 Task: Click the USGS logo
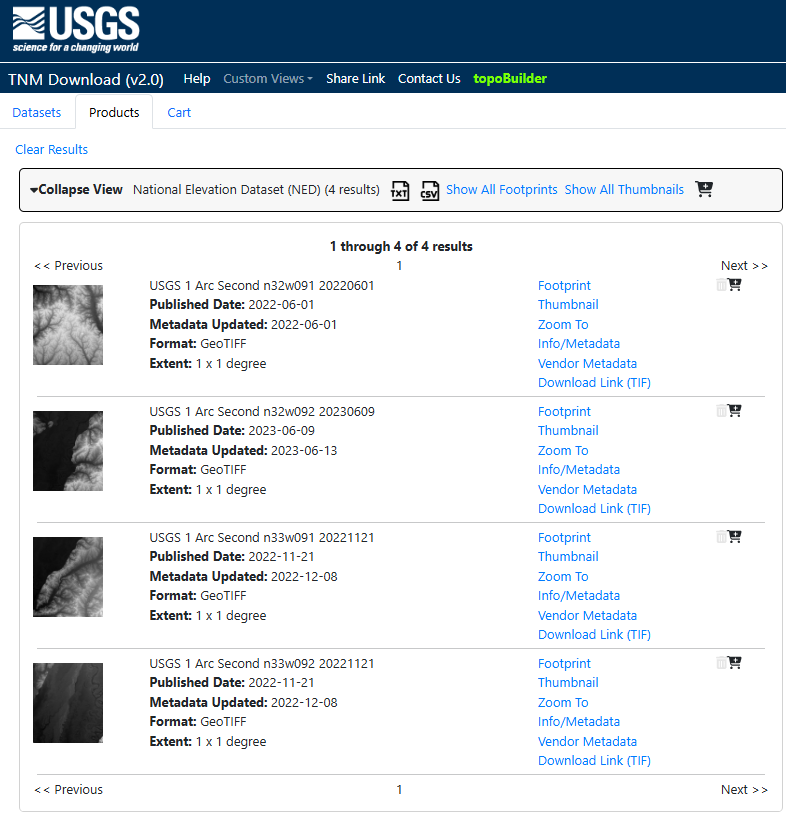click(x=76, y=30)
